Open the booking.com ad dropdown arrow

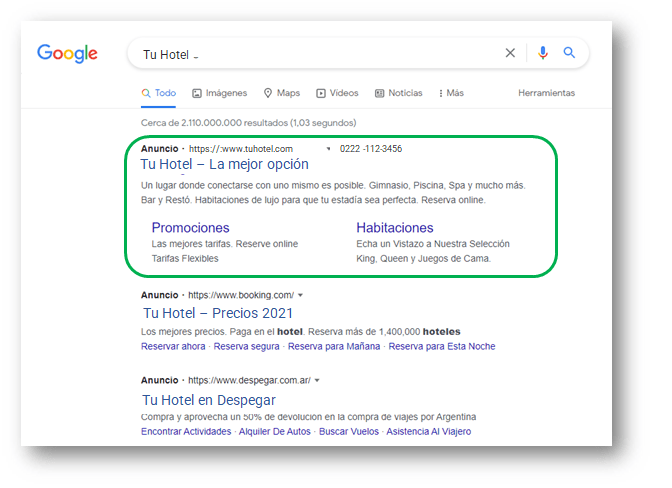[300, 295]
